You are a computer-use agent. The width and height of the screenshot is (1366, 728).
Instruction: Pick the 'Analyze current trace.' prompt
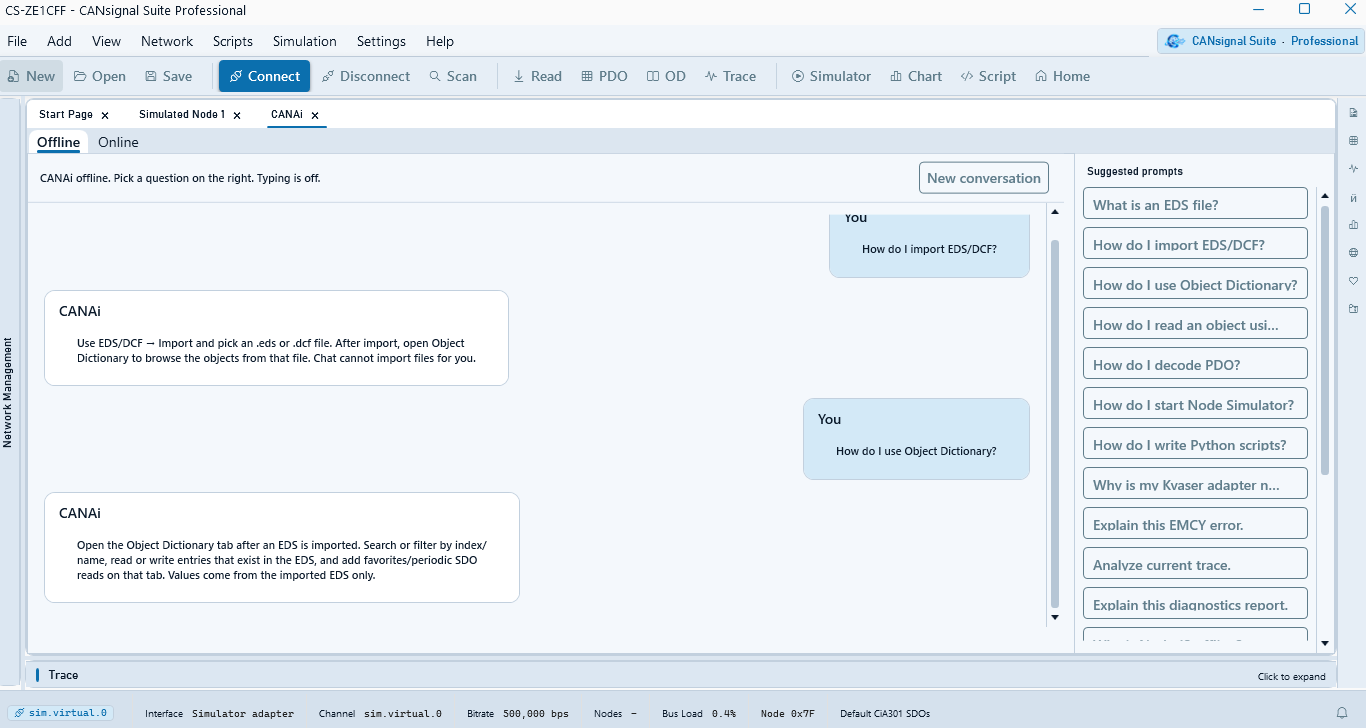(x=1195, y=563)
